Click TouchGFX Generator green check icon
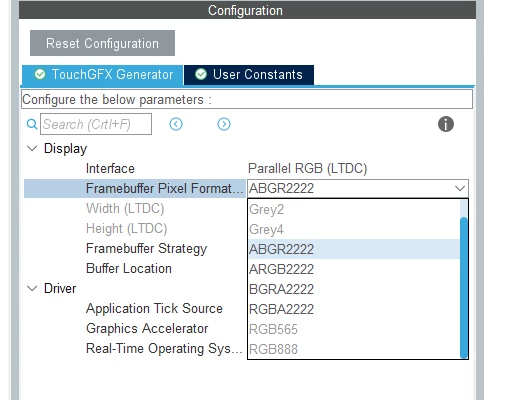This screenshot has height=400, width=514. (x=40, y=74)
